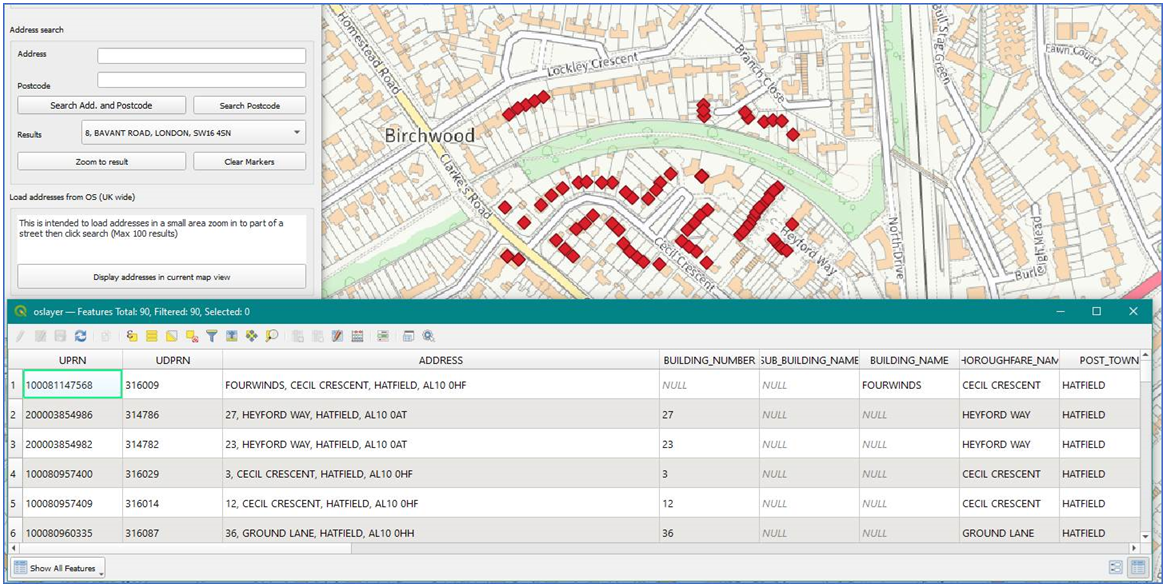Click inside the Postcode input field
1164x586 pixels.
(200, 80)
